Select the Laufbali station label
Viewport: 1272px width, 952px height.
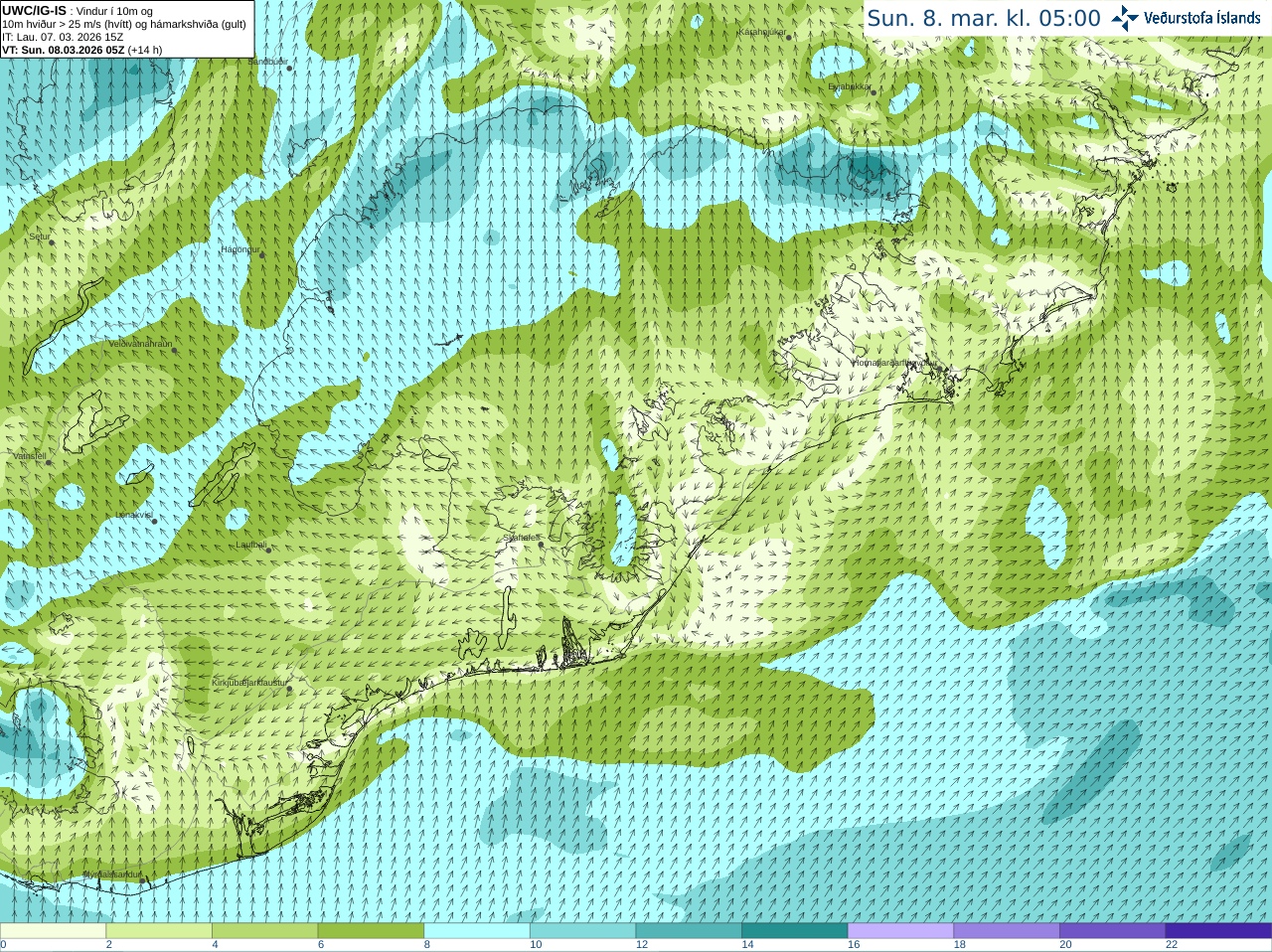[251, 545]
